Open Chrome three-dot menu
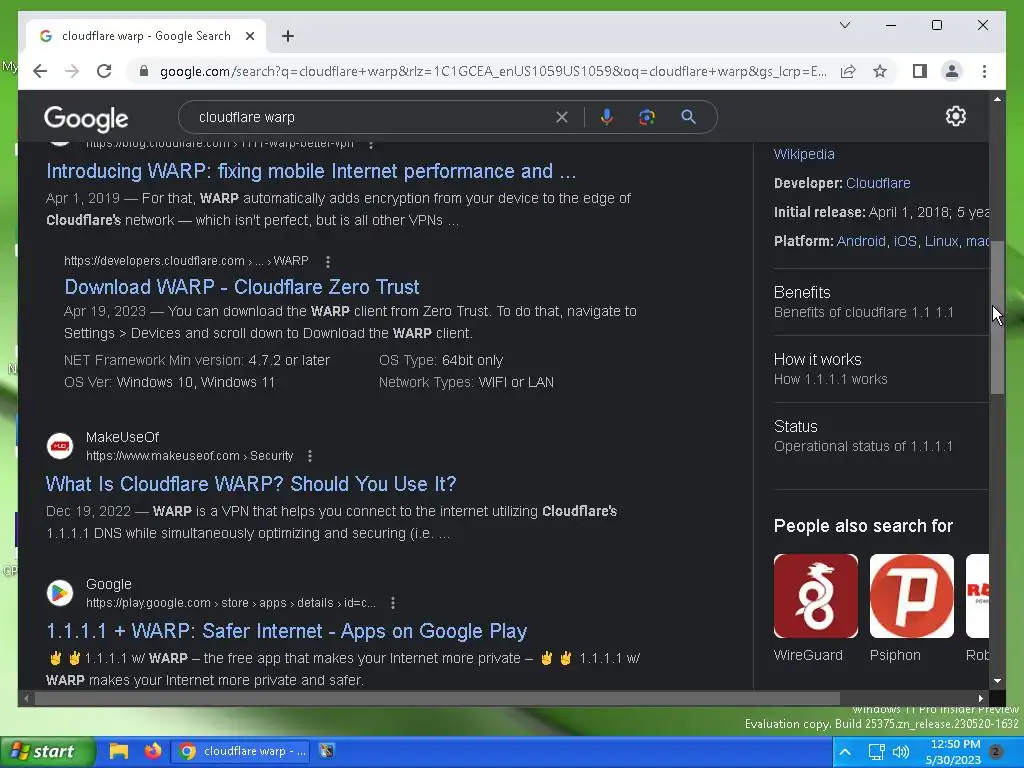This screenshot has width=1024, height=768. coord(984,71)
